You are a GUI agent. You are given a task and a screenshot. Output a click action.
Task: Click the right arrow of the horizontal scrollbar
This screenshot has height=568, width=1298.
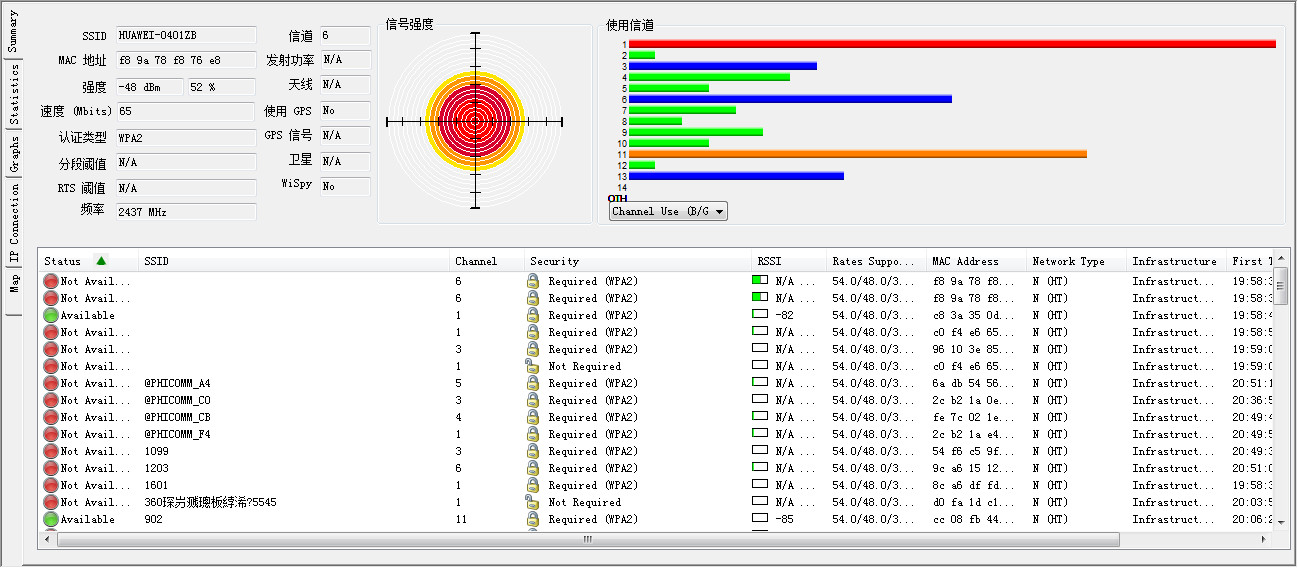1263,539
